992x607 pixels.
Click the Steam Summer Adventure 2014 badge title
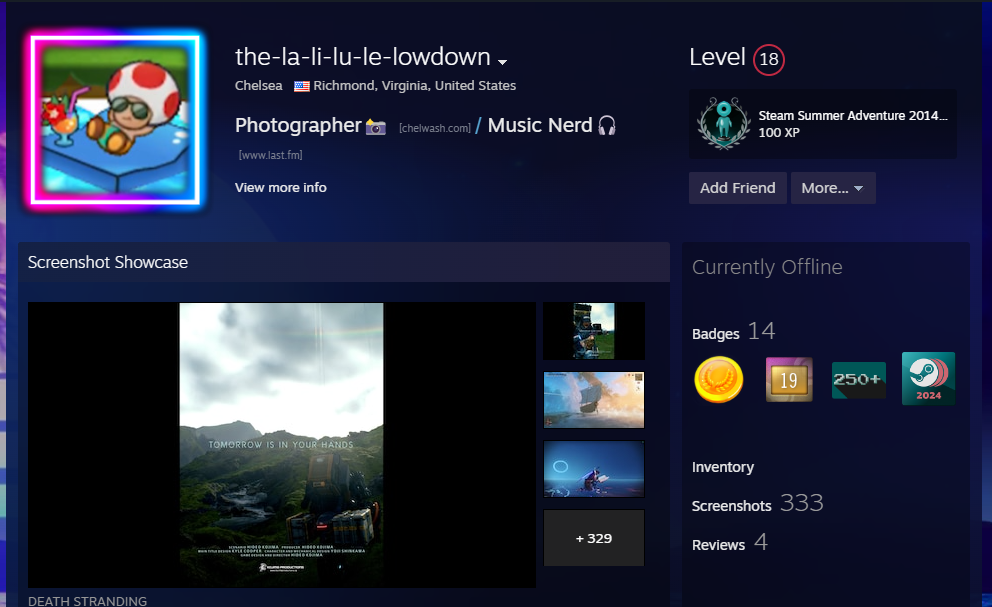pos(853,115)
